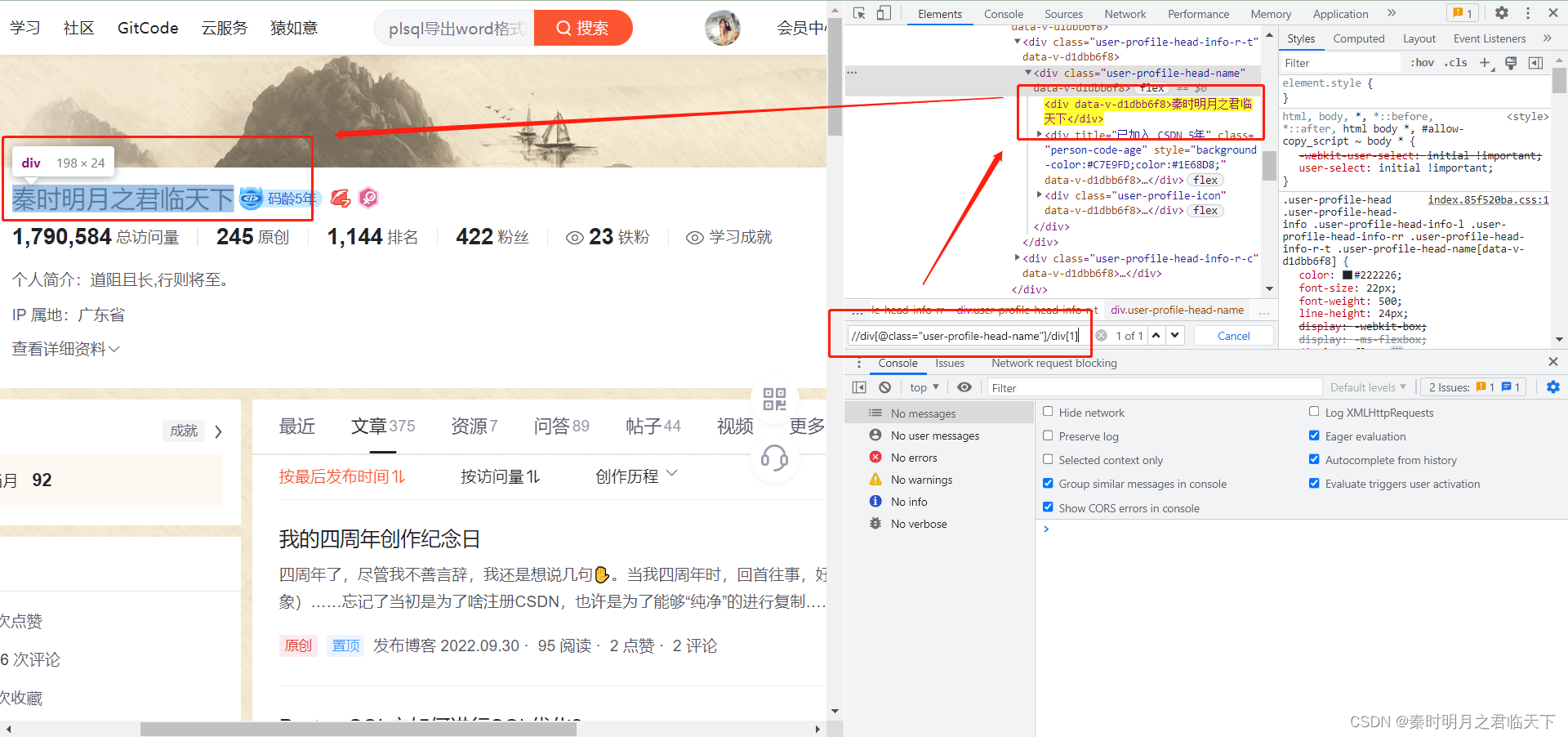
Task: Show more DevTools tabs chevron
Action: pos(1392,13)
